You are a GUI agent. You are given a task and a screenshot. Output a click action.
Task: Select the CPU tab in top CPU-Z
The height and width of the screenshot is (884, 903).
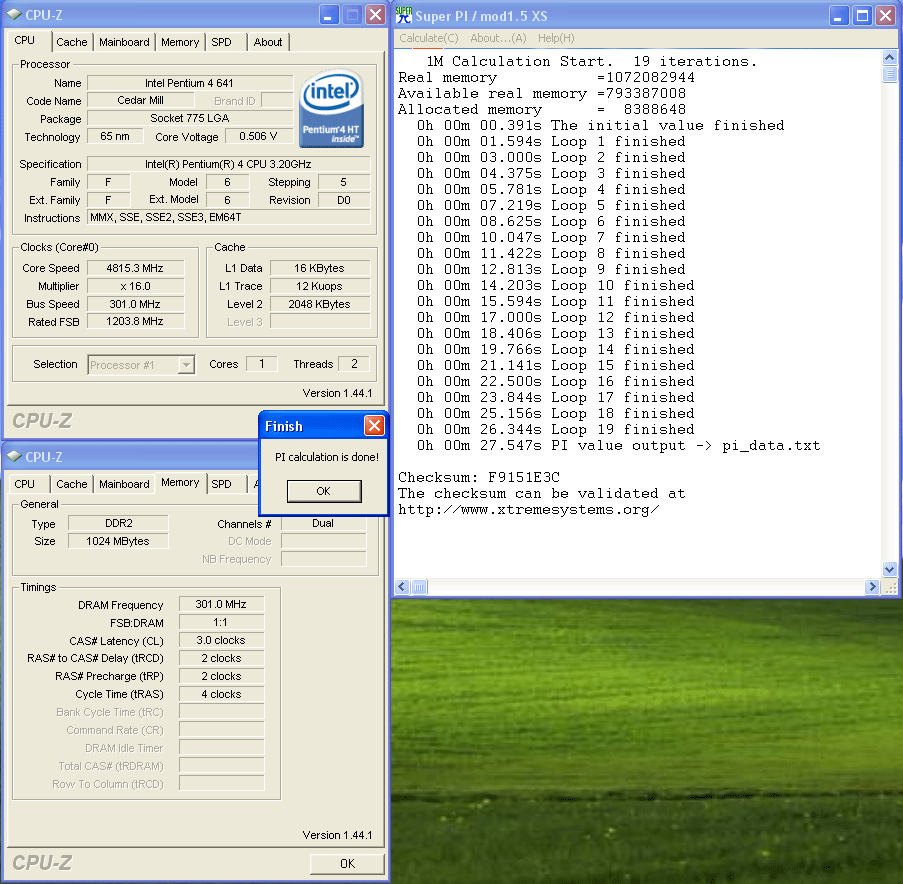25,40
